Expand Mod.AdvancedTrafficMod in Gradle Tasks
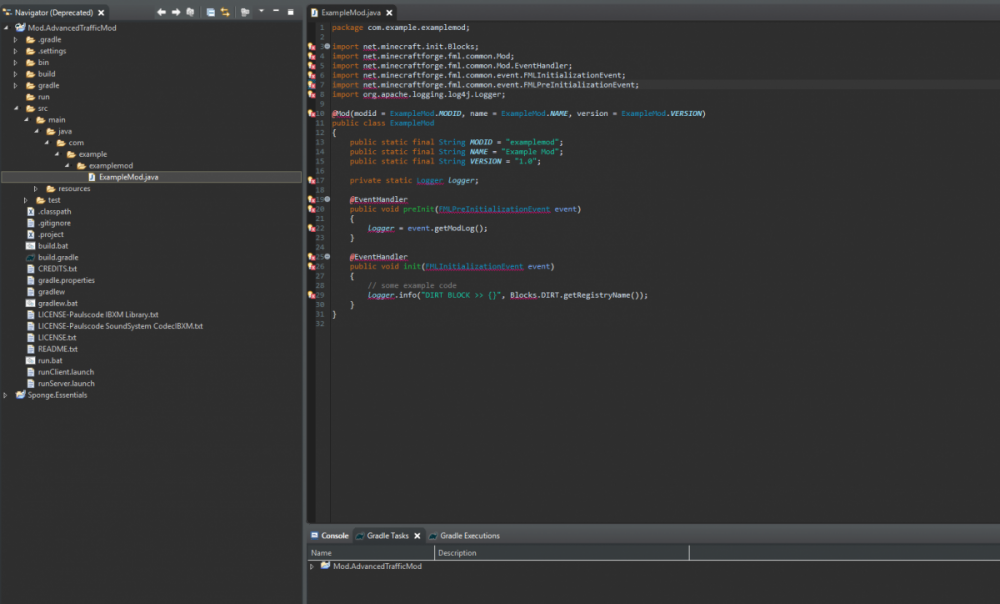 (312, 567)
